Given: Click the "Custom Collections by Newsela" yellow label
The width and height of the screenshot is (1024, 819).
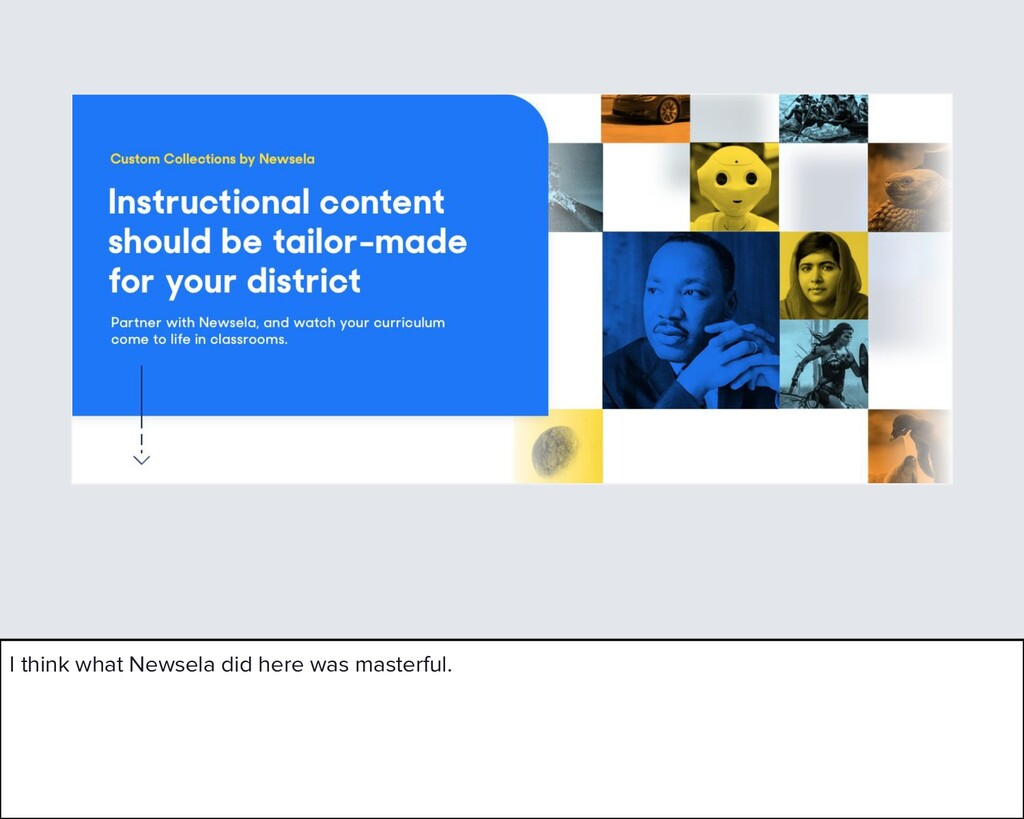Looking at the screenshot, I should (212, 159).
